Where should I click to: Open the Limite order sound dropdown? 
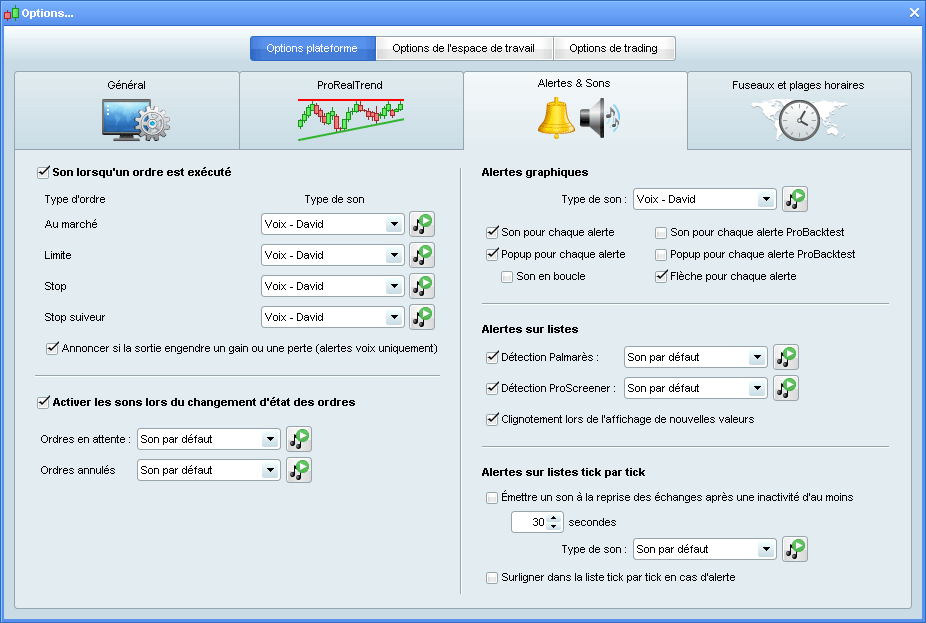tap(332, 255)
